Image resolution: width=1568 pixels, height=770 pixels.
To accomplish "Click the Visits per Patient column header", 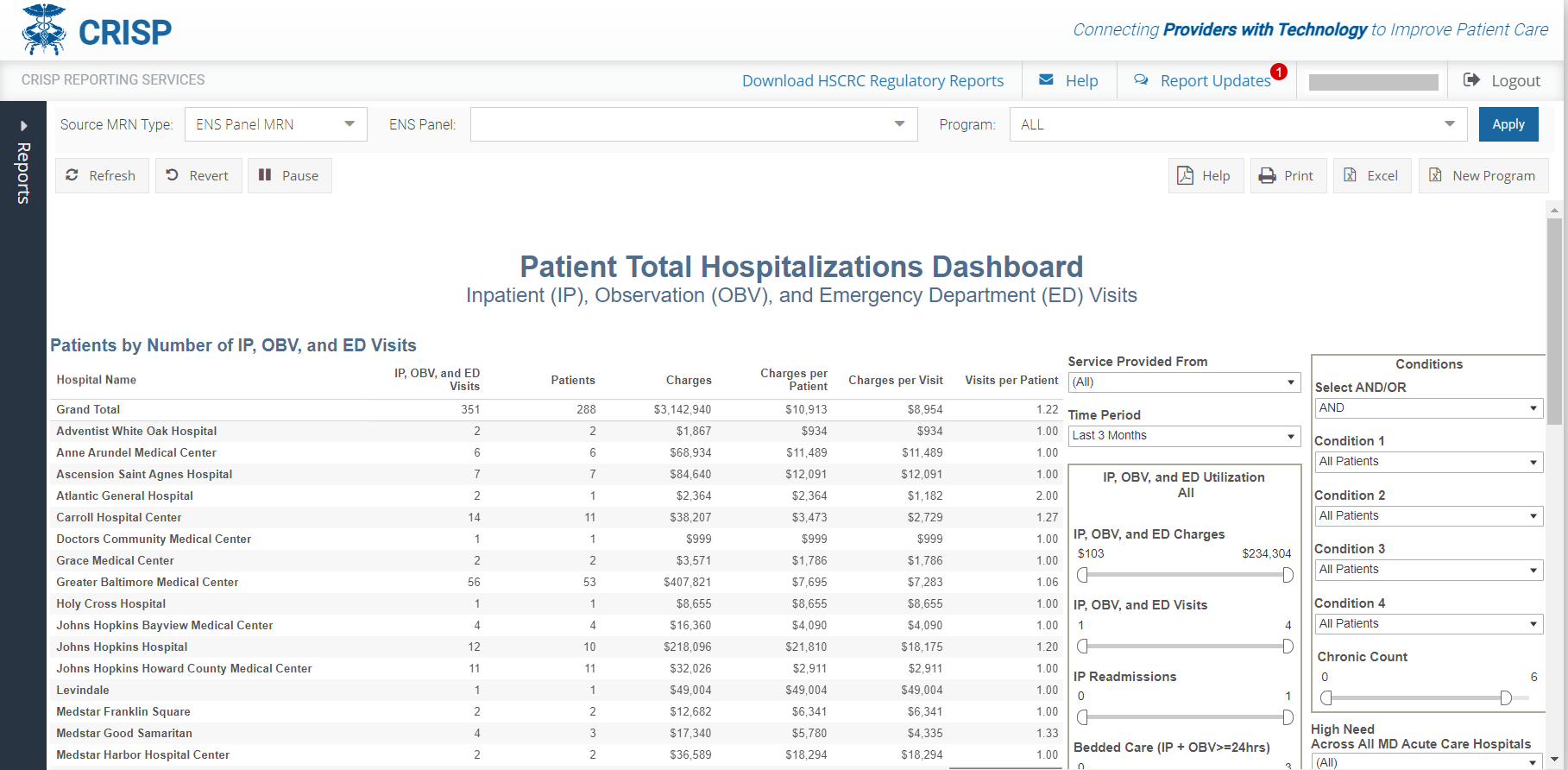I will coord(1011,380).
